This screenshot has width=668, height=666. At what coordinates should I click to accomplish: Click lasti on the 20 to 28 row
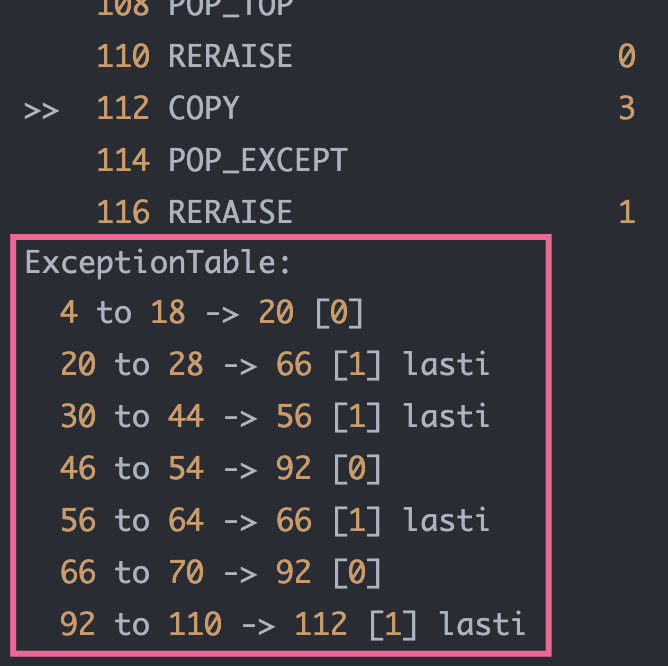(x=446, y=364)
